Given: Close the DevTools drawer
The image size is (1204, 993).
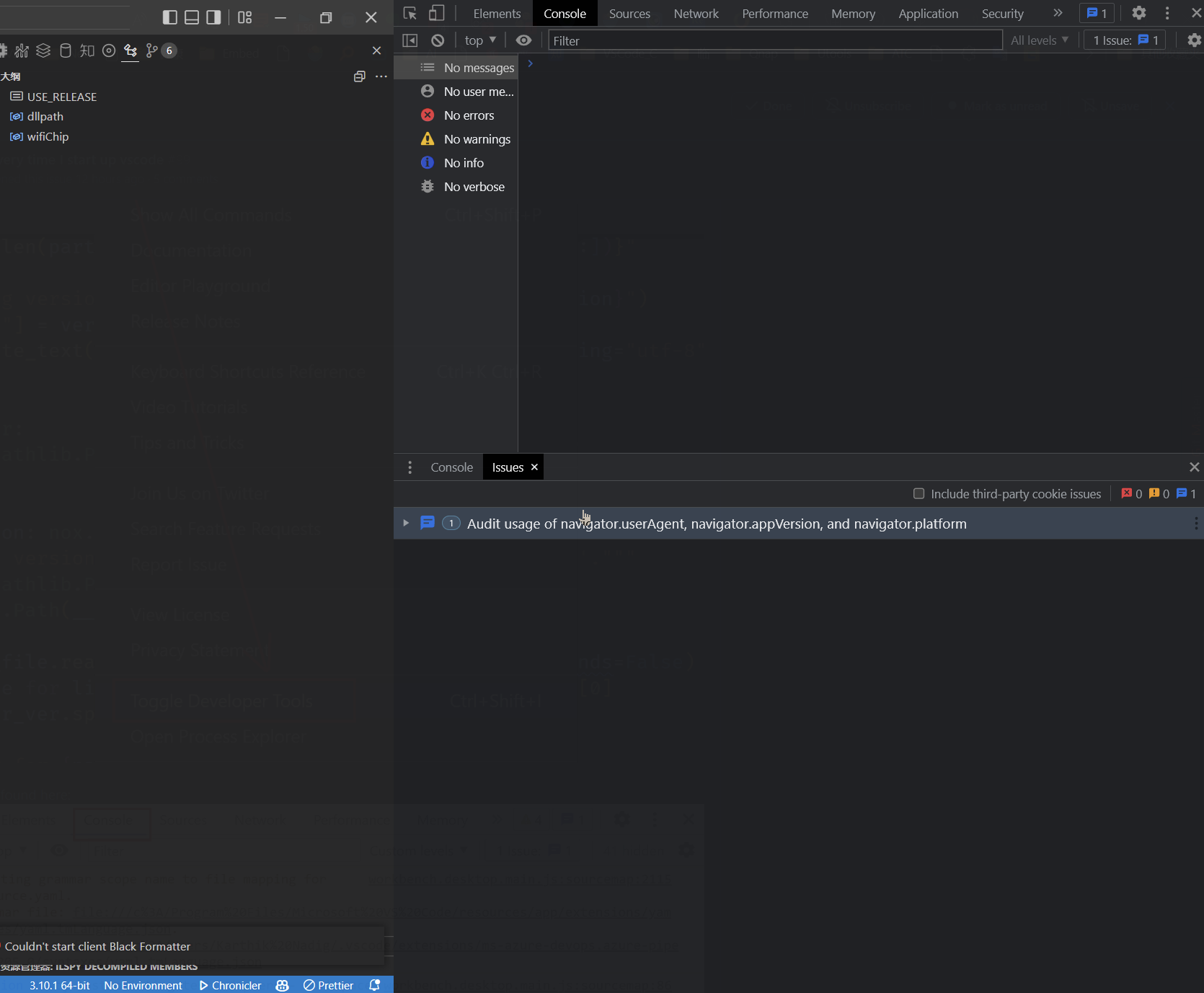Looking at the screenshot, I should coord(1194,467).
